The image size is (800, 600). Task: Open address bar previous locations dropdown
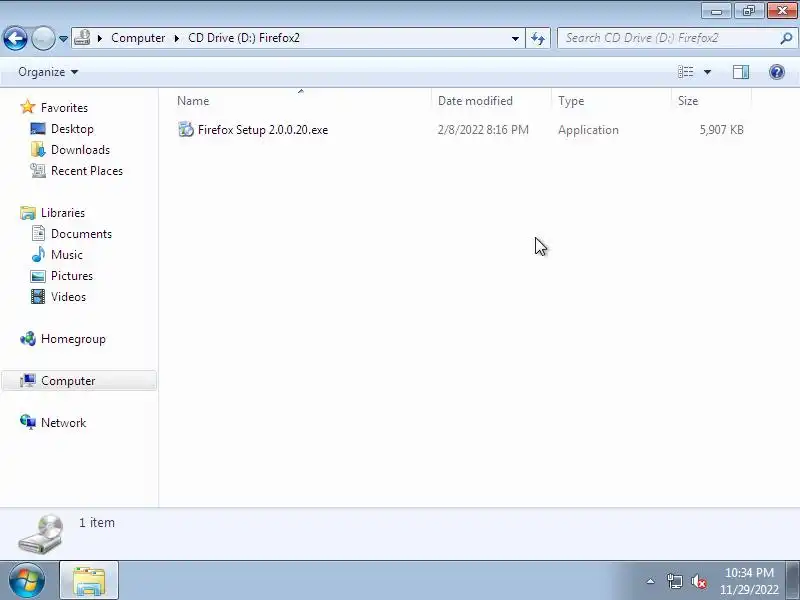(515, 38)
